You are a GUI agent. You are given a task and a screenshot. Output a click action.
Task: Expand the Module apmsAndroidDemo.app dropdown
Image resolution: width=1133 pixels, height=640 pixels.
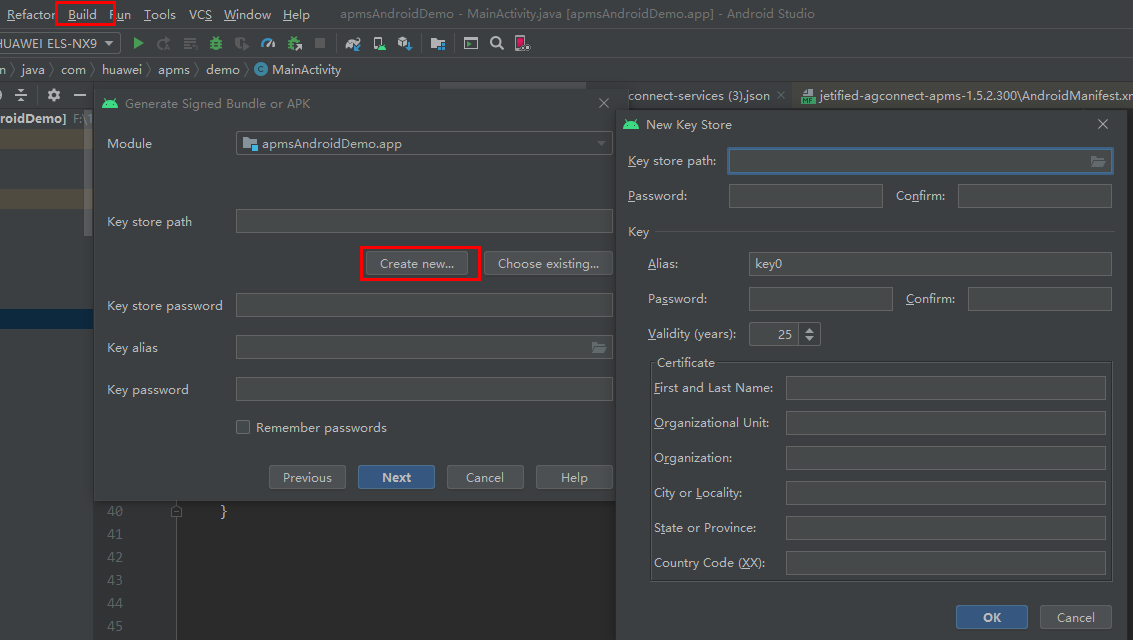[x=601, y=143]
